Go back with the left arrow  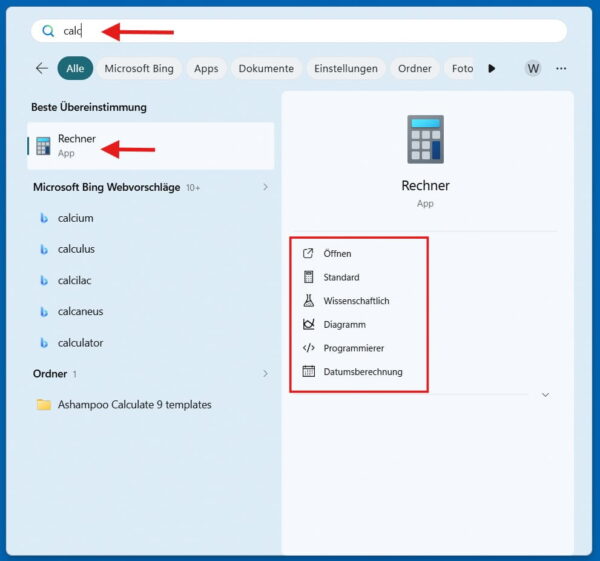tap(42, 68)
